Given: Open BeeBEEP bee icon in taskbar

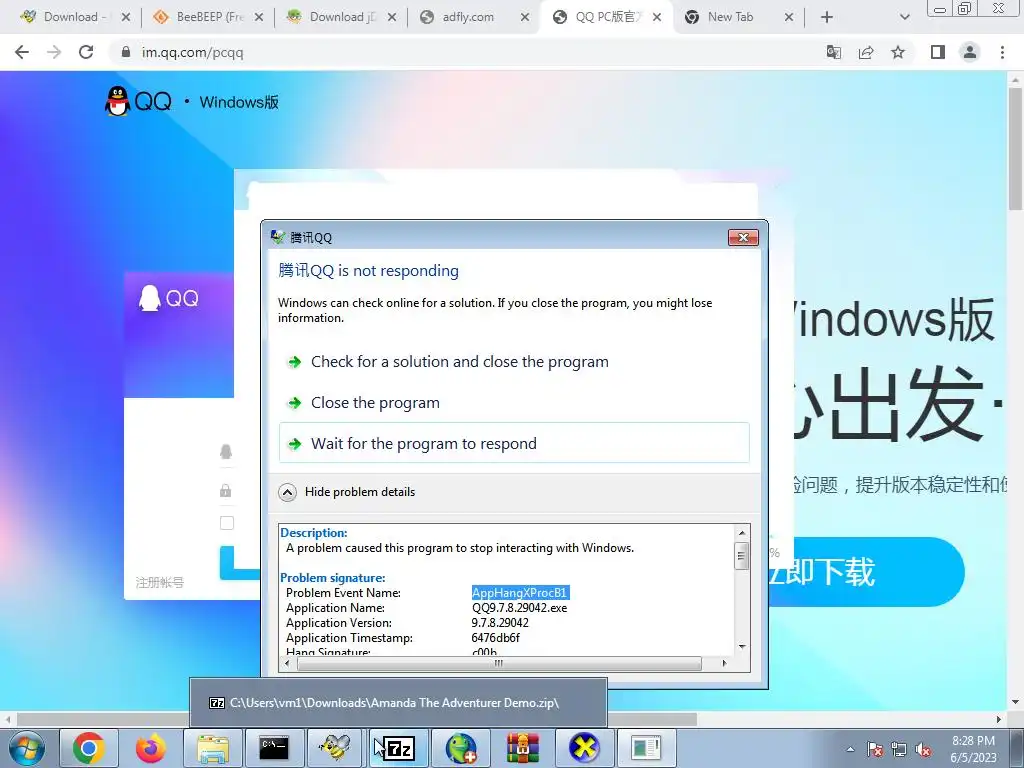Looking at the screenshot, I should (335, 748).
